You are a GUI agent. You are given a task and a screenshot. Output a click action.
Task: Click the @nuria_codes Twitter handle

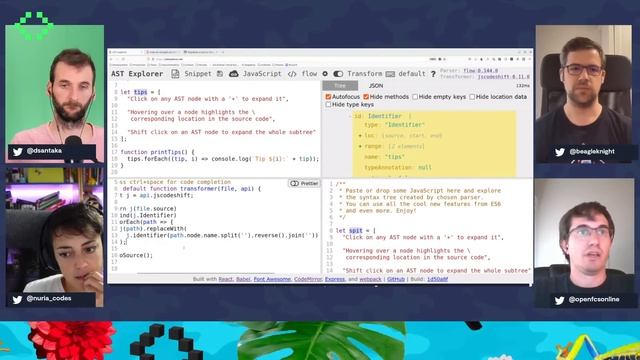click(49, 298)
